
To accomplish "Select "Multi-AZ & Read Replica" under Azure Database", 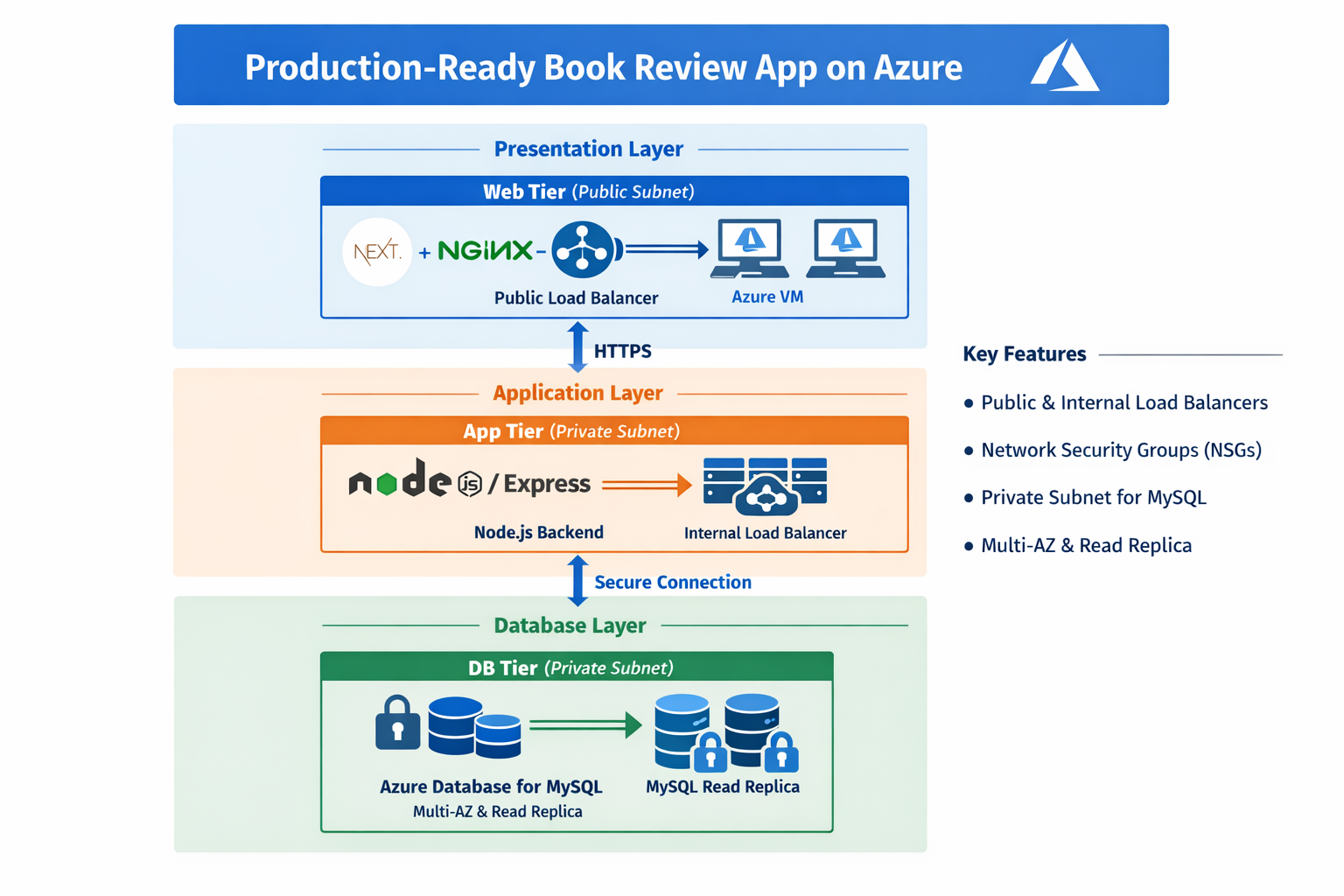I will point(498,811).
